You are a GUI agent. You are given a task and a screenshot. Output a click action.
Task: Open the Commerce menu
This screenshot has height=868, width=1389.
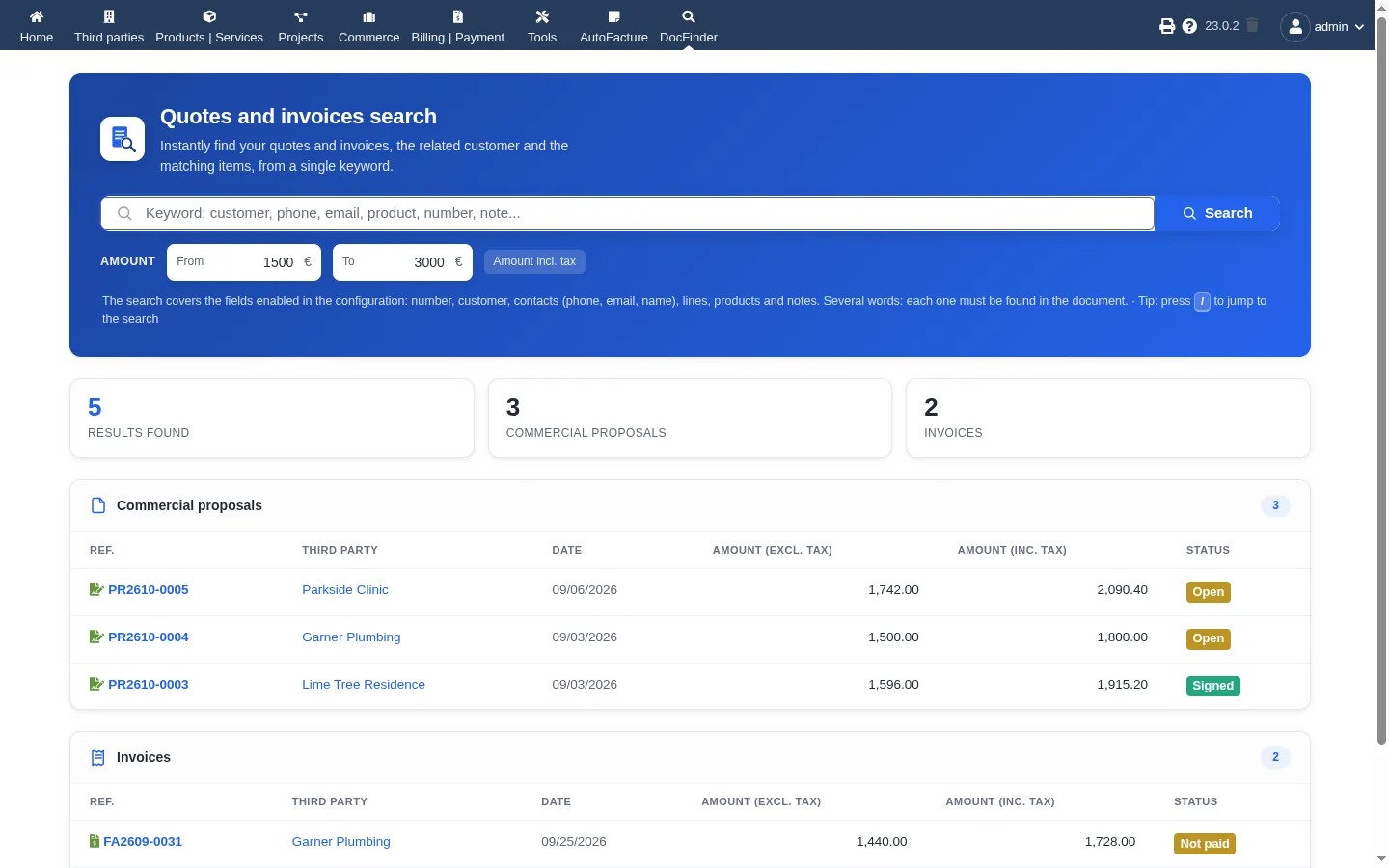(x=368, y=26)
